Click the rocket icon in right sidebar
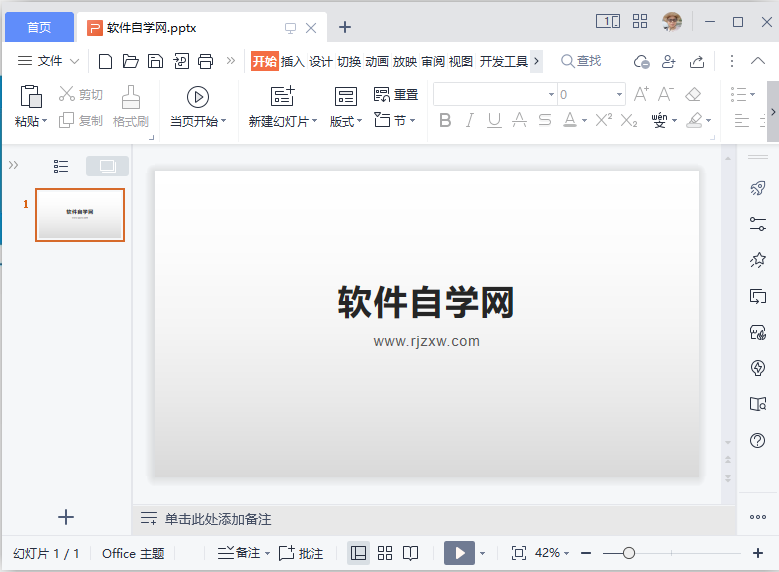The height and width of the screenshot is (572, 779). pyautogui.click(x=758, y=188)
